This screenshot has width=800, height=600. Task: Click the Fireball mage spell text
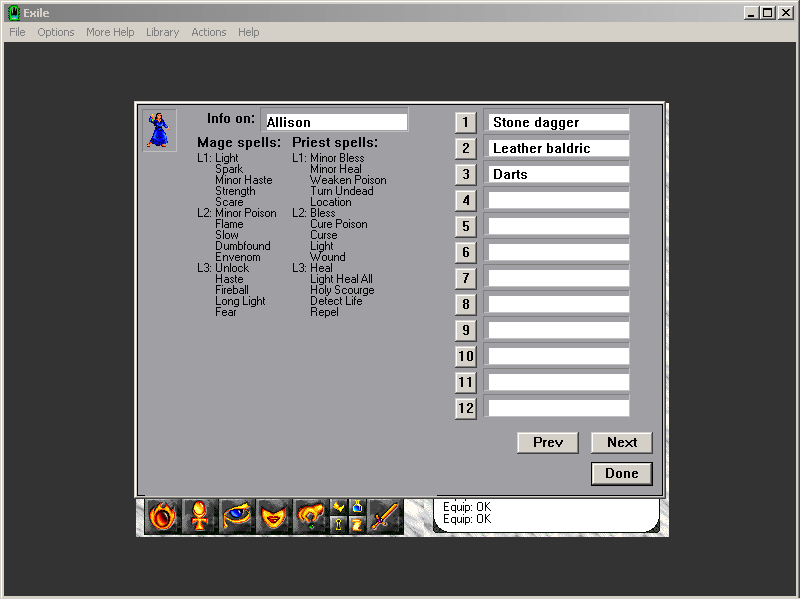point(232,290)
